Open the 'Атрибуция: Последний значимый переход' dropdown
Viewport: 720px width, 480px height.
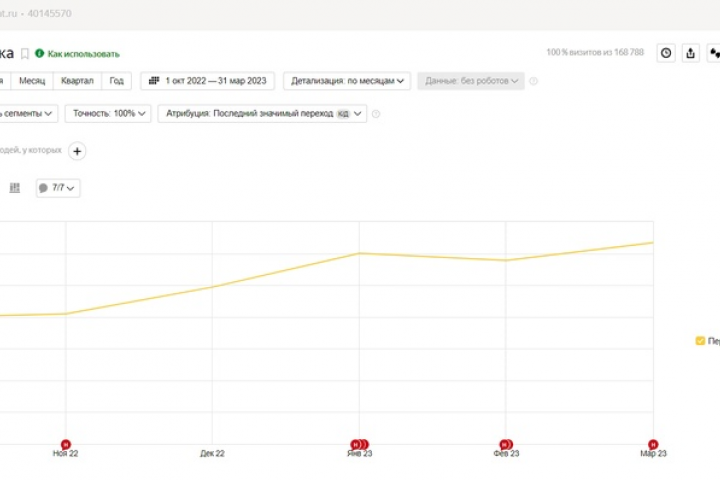point(262,113)
